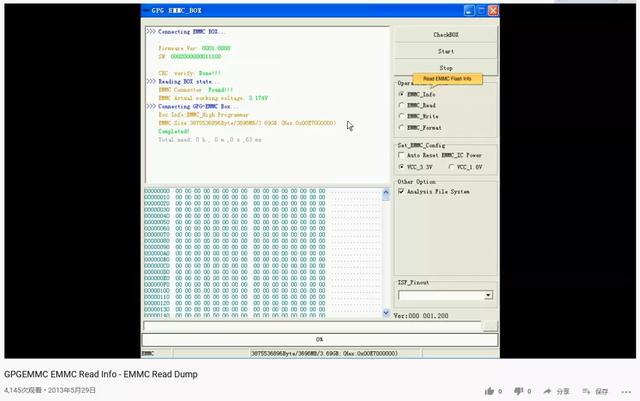Click the Stop button
Viewport: 640px width, 401px height.
(x=445, y=67)
